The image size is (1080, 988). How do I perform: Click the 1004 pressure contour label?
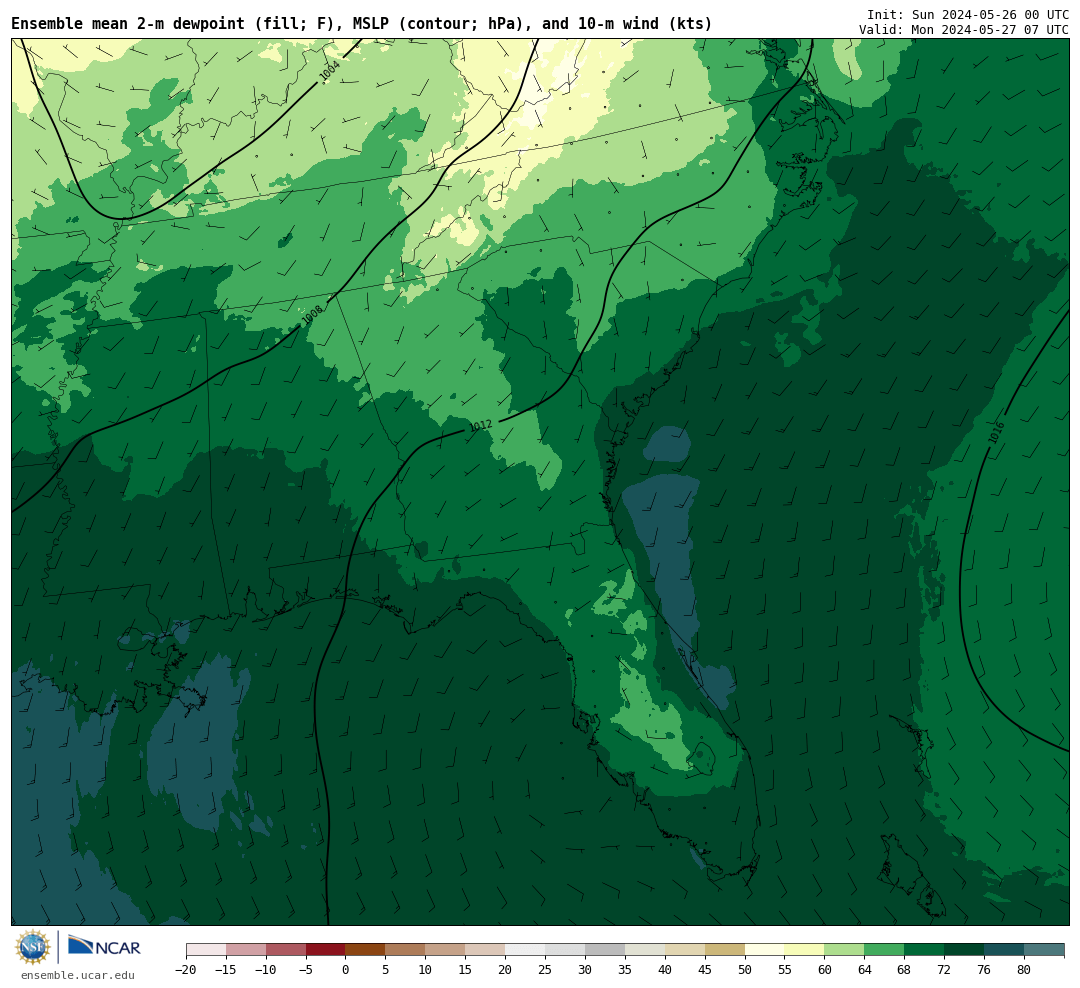[329, 70]
